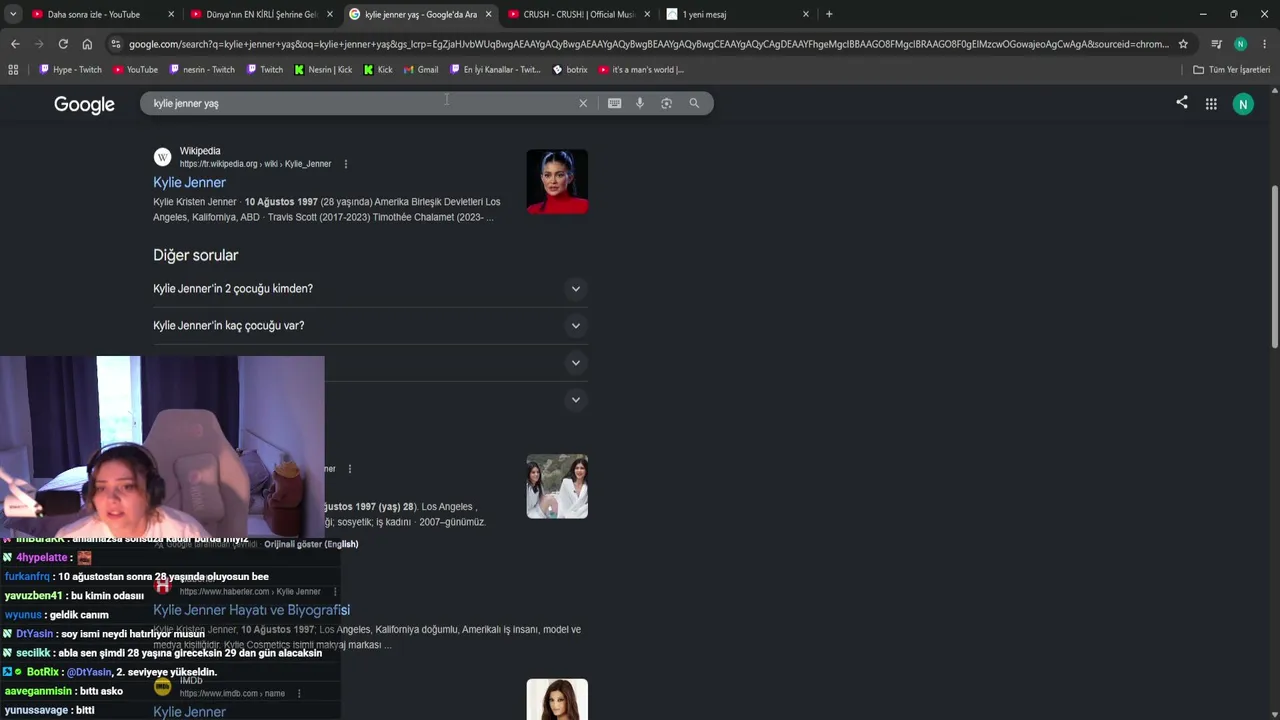Clear the Google search box text
The height and width of the screenshot is (720, 1280).
pyautogui.click(x=583, y=103)
